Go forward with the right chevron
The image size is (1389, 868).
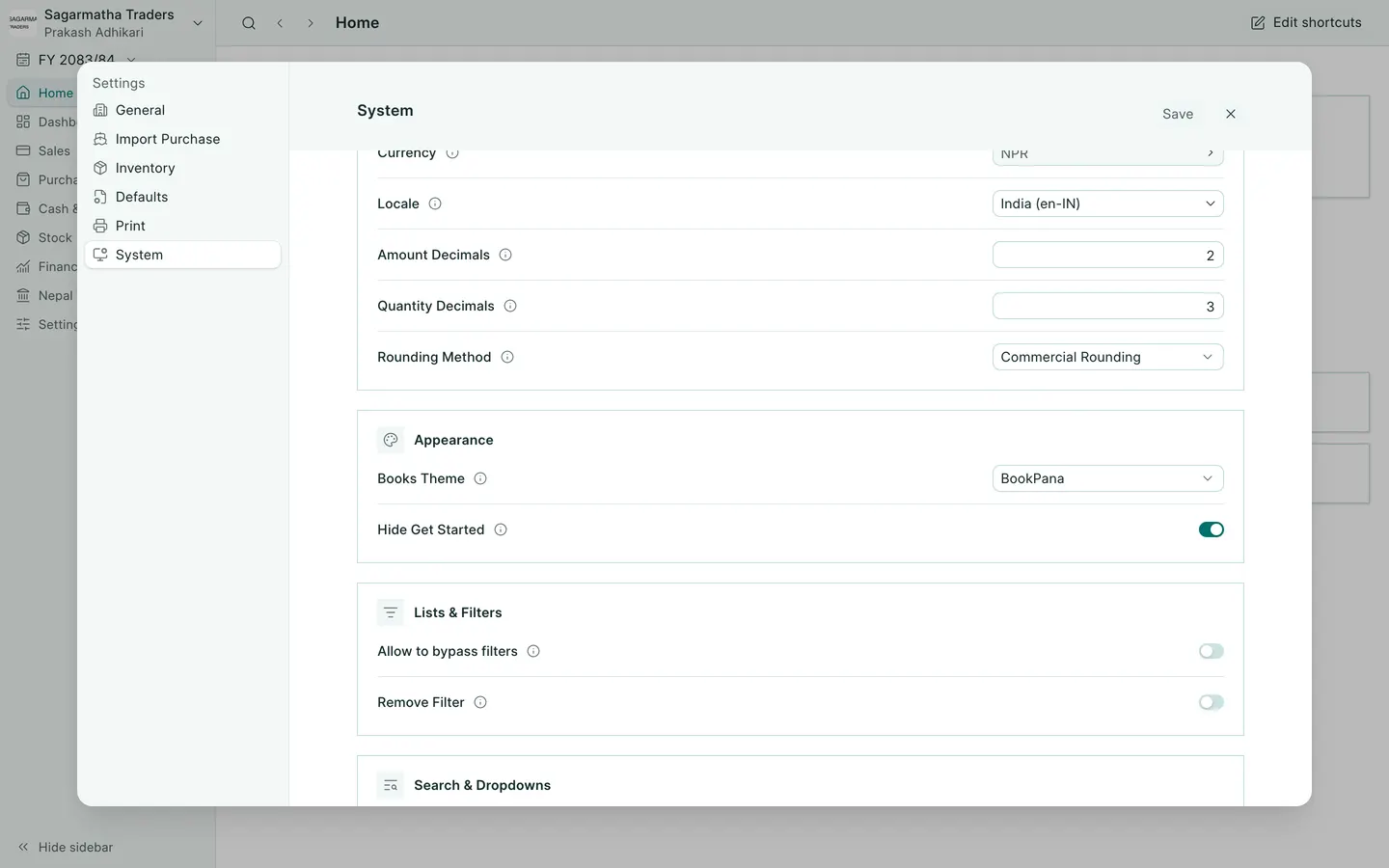[311, 23]
